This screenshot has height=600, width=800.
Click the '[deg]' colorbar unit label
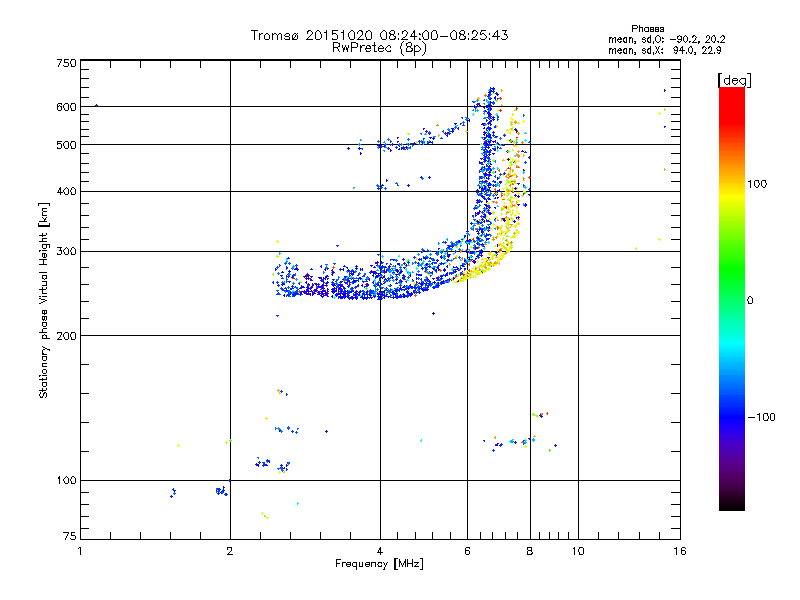[x=734, y=80]
